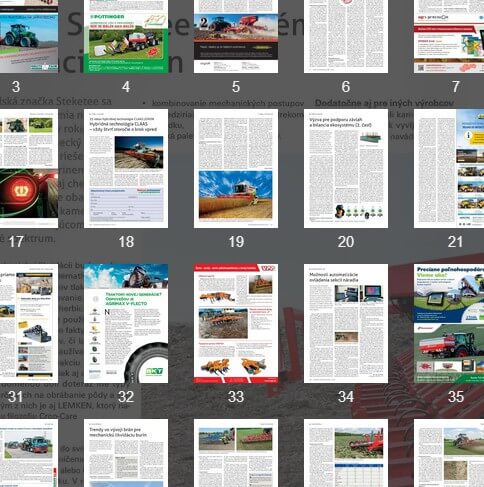Open page 35 Presne poľnohospodárstvo ad thumbnail
The image size is (484, 487).
[x=449, y=323]
